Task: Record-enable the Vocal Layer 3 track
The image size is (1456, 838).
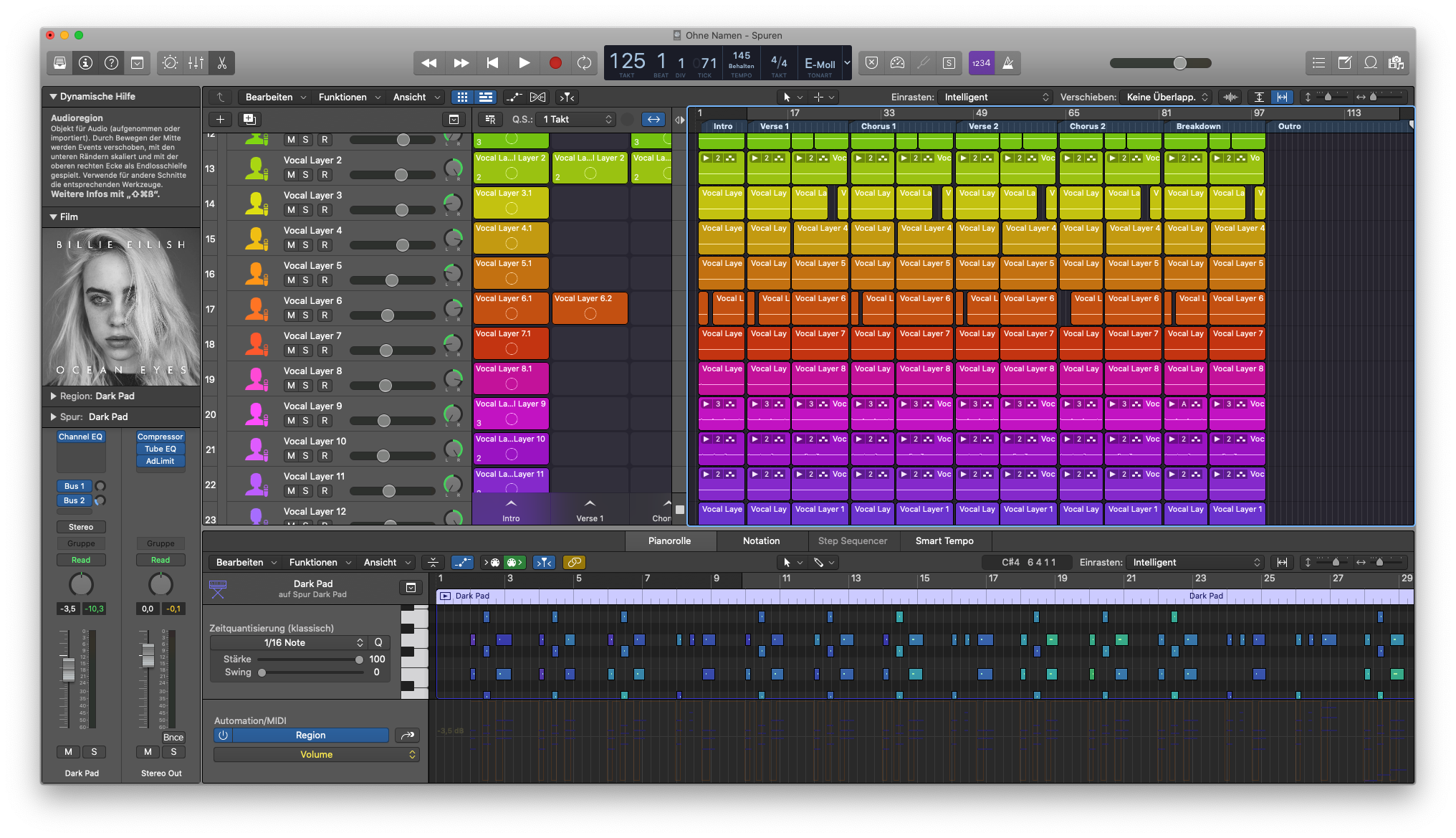Action: 325,210
